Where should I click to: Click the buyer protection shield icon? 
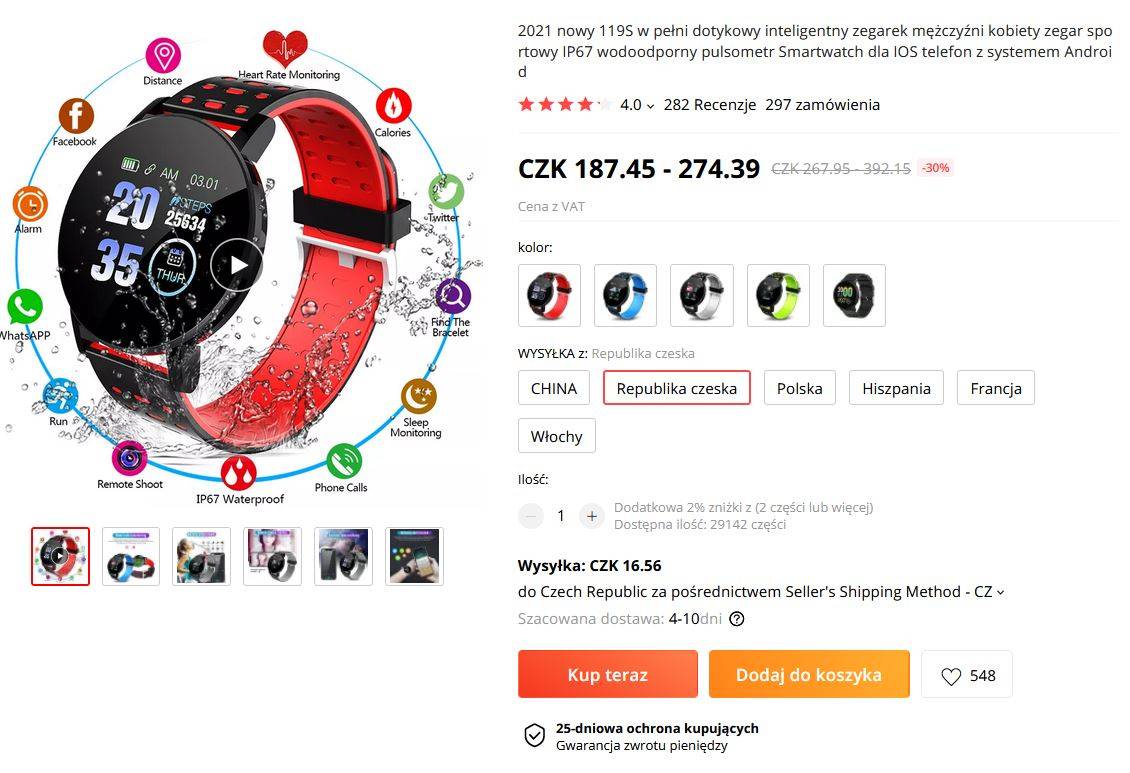coord(534,736)
